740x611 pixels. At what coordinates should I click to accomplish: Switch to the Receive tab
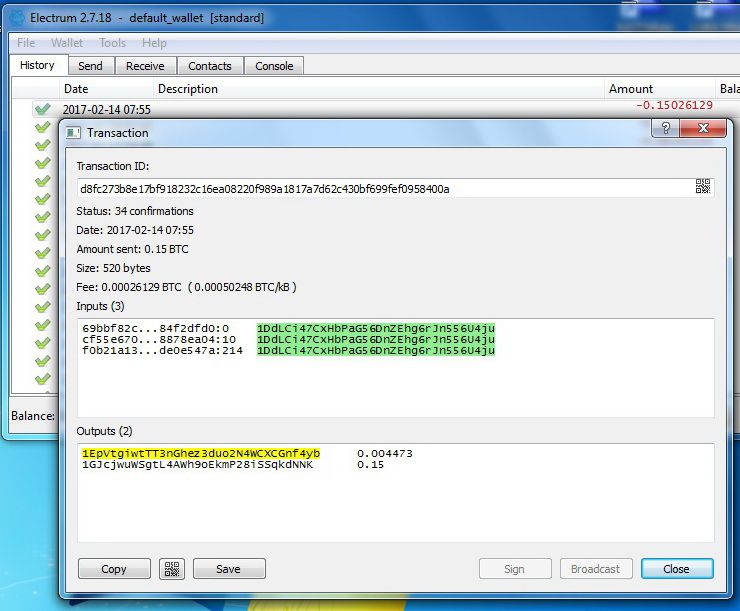point(145,66)
